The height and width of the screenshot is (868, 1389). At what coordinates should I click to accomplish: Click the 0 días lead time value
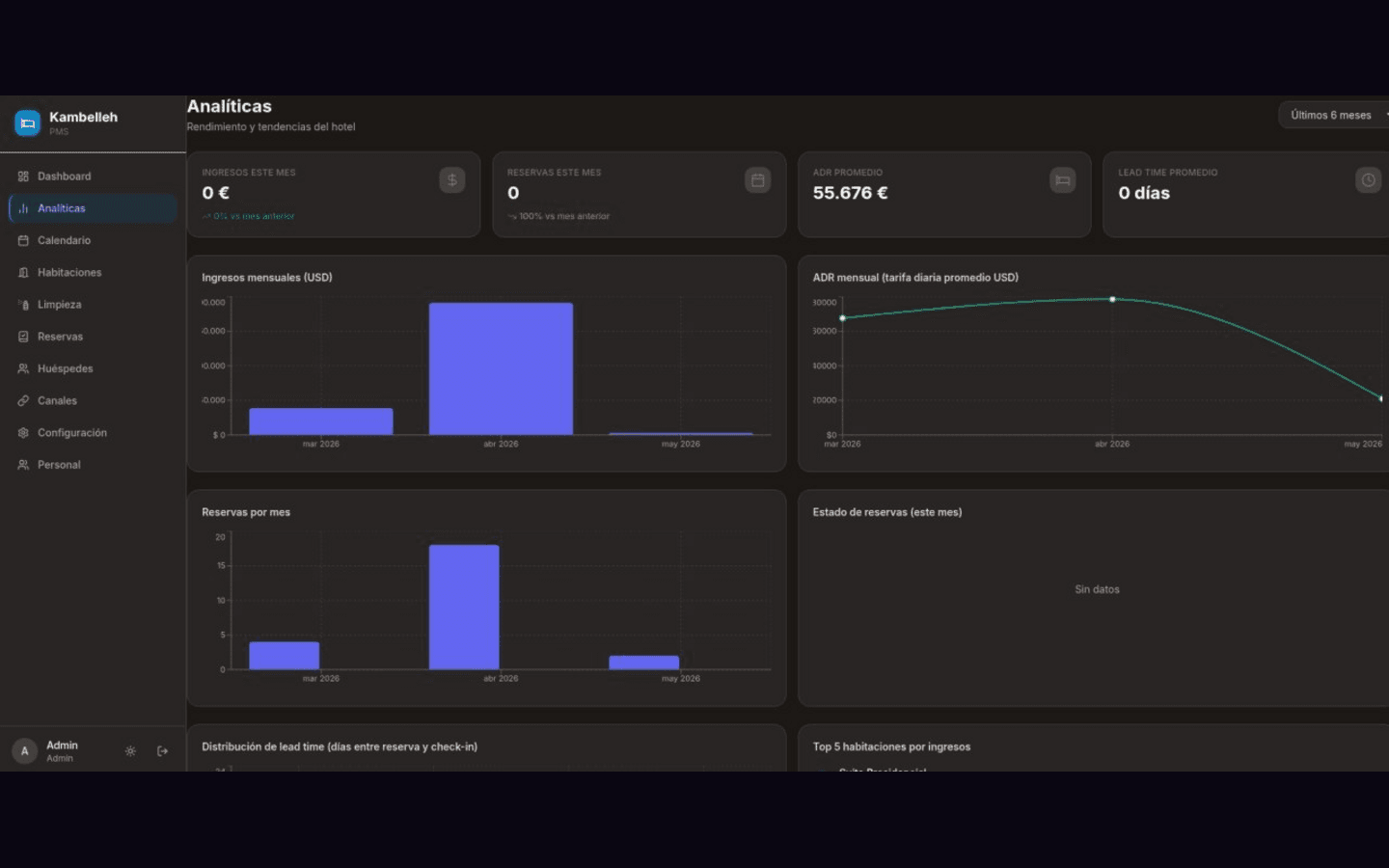1144,193
